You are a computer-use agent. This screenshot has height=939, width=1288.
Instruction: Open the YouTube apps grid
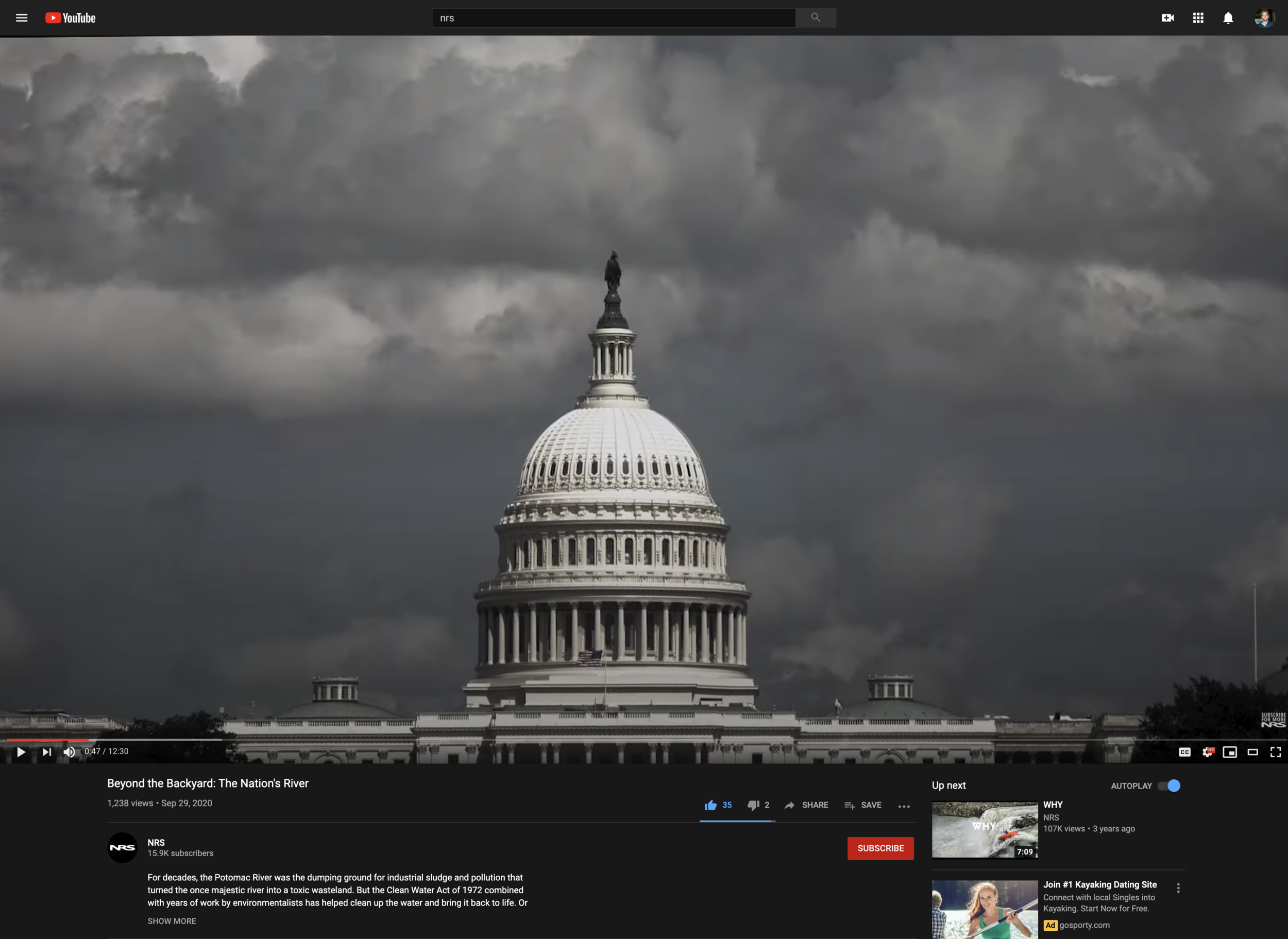click(x=1198, y=18)
